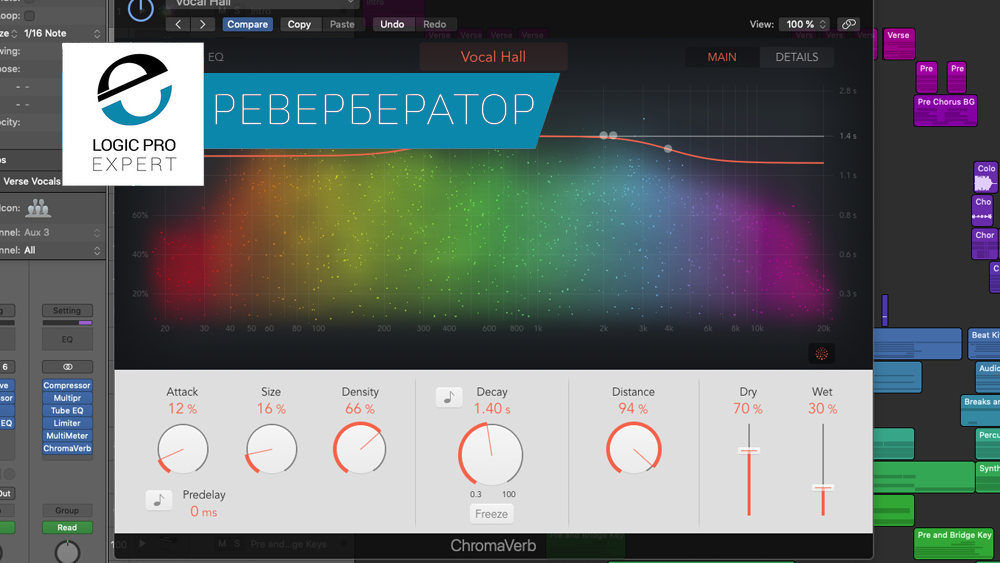1000x563 pixels.
Task: Click the Attack 12 % value
Action: point(182,409)
